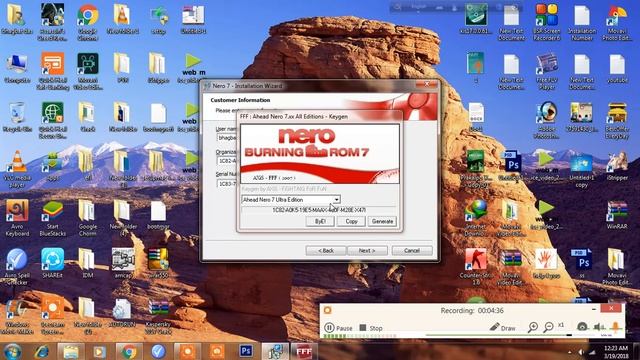Toggle webcam icon in recorder panel
Screen dimensions: 640x360
(x=582, y=327)
